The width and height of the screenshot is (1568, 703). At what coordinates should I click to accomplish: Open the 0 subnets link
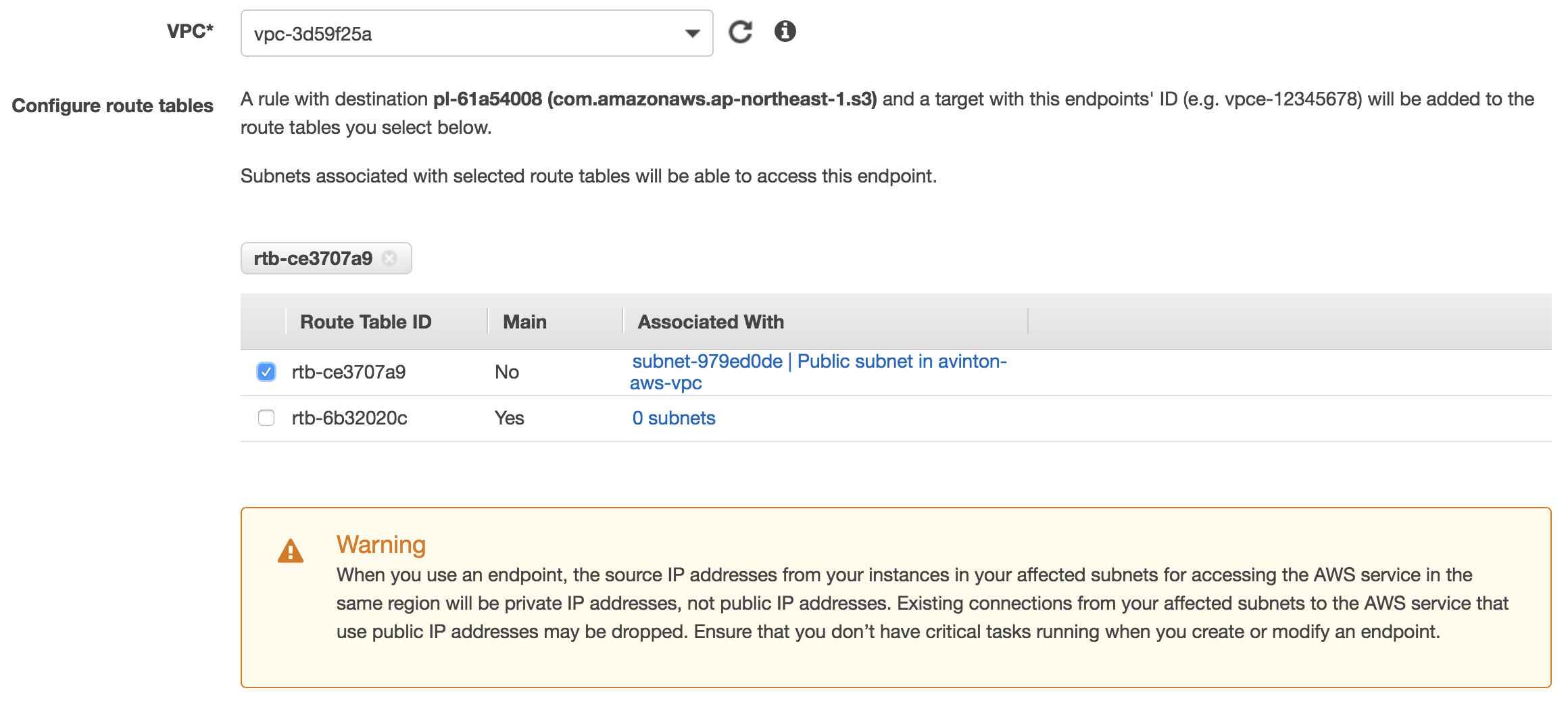click(674, 418)
